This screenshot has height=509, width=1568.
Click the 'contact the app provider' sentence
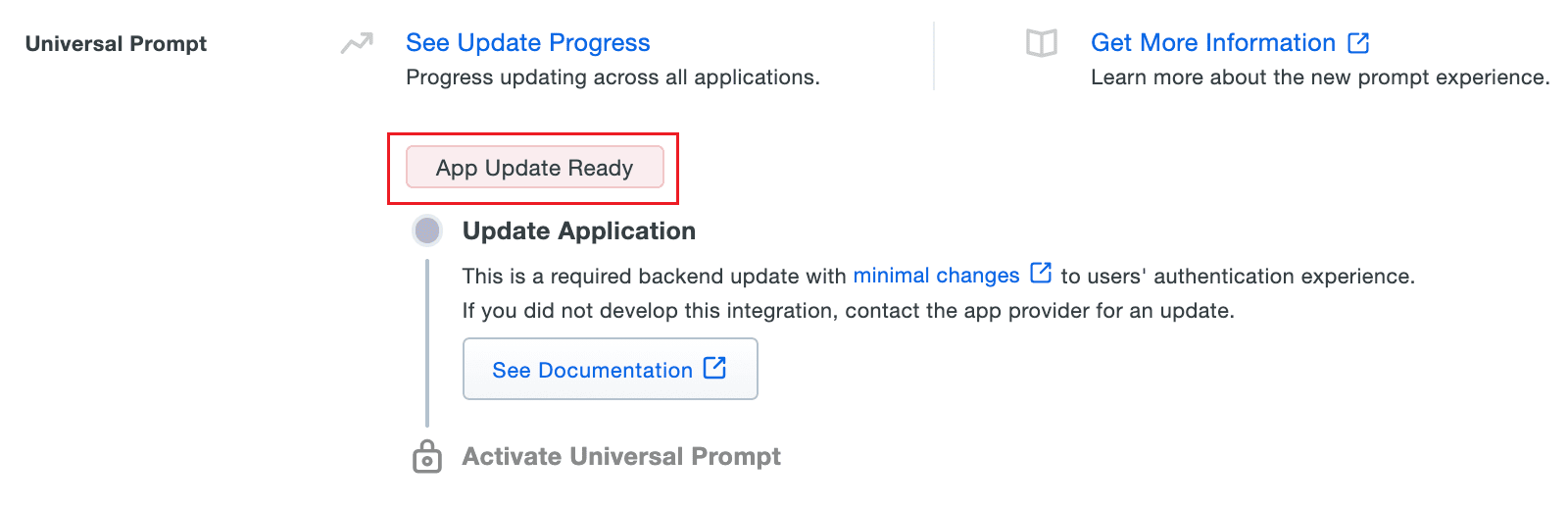click(848, 311)
